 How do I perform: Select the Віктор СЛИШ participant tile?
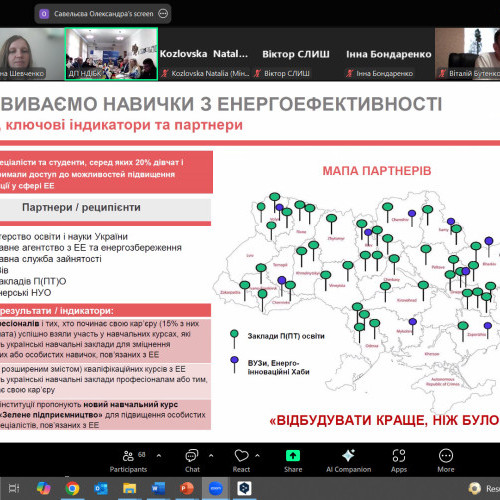pos(296,54)
